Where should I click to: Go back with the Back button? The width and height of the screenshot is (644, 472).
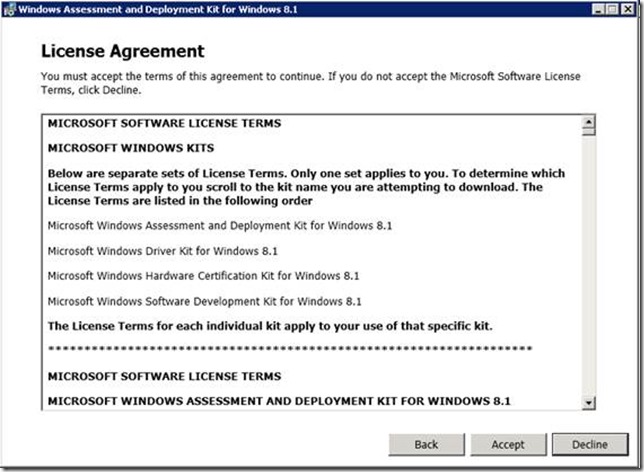click(427, 444)
